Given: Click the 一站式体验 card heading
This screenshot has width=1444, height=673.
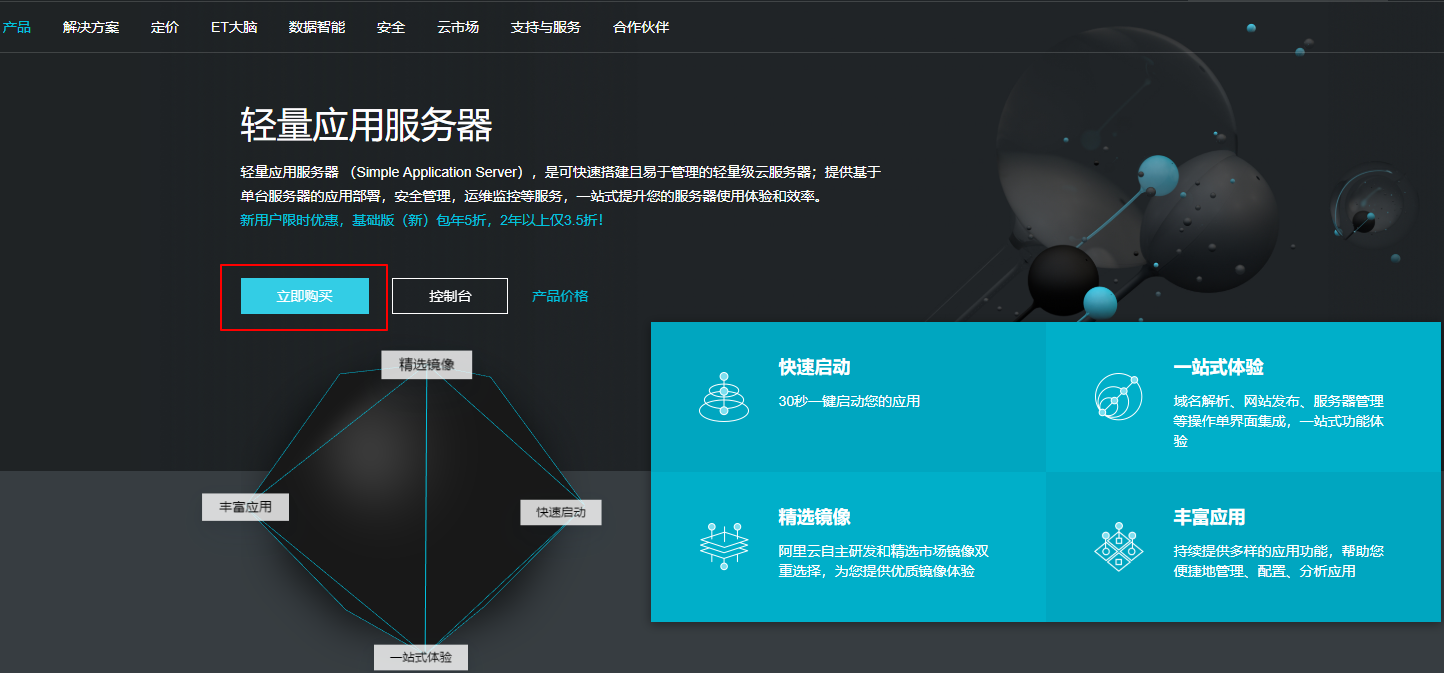Looking at the screenshot, I should (x=1218, y=367).
